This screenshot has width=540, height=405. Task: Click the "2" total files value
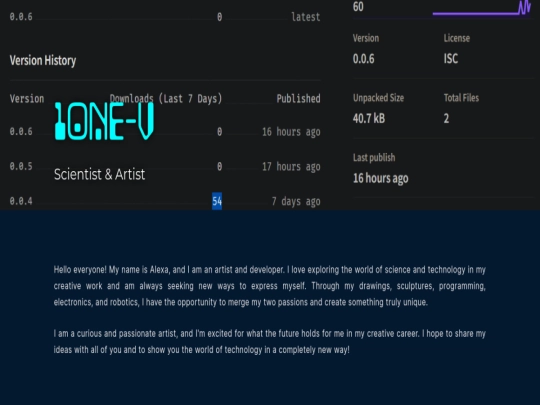446,118
